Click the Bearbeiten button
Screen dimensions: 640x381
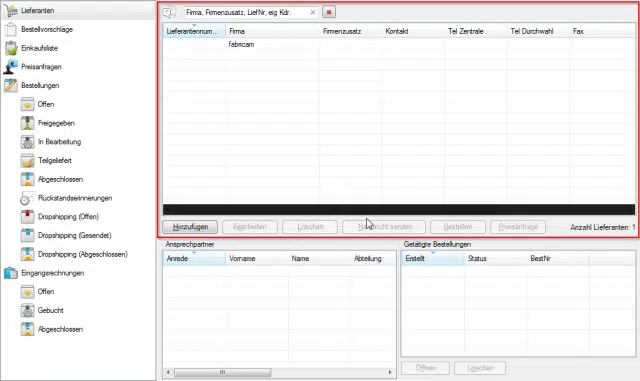click(250, 227)
